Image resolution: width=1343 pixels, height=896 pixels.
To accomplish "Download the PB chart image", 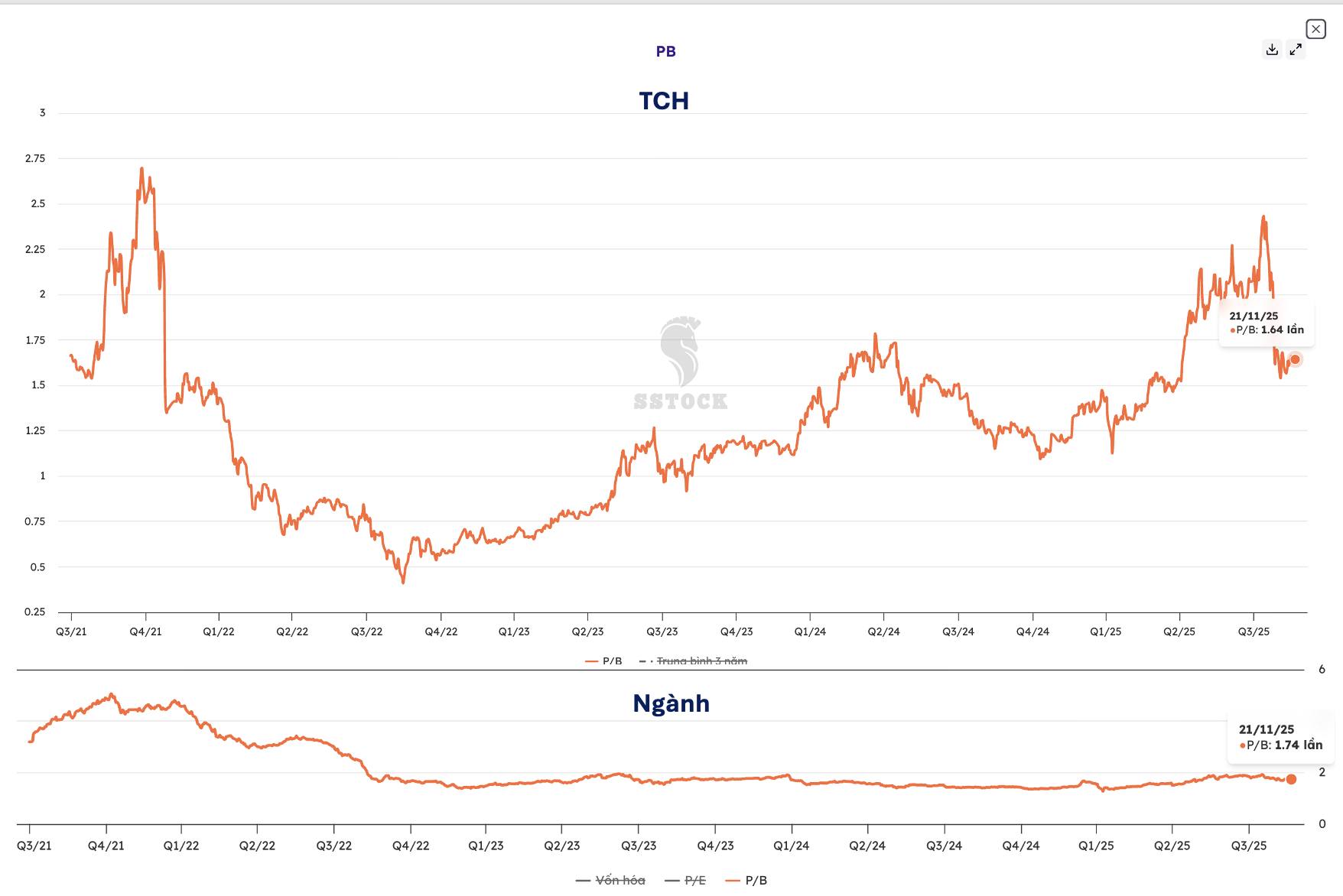I will 1272,50.
